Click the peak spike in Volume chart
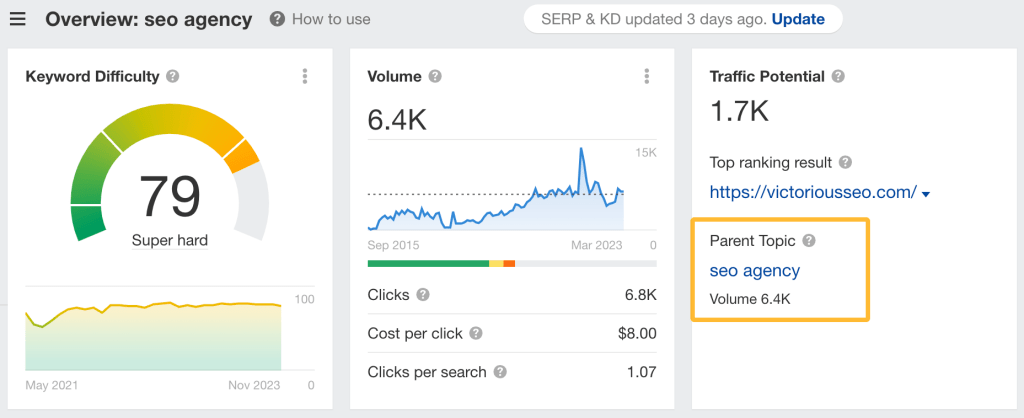The image size is (1024, 418). coord(580,153)
